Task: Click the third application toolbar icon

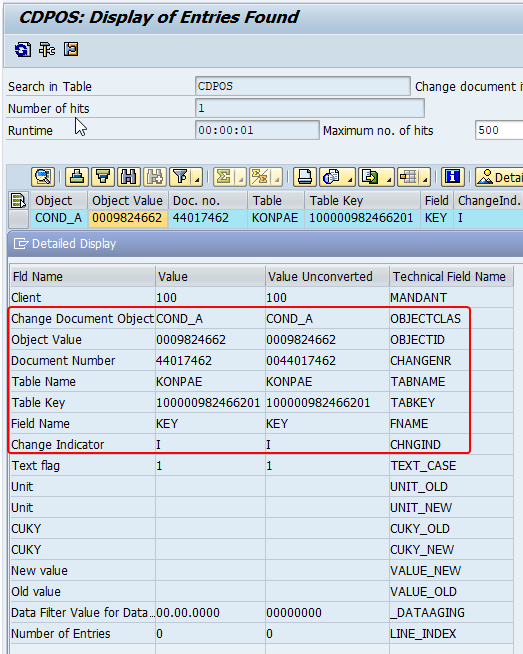Action: click(x=71, y=49)
